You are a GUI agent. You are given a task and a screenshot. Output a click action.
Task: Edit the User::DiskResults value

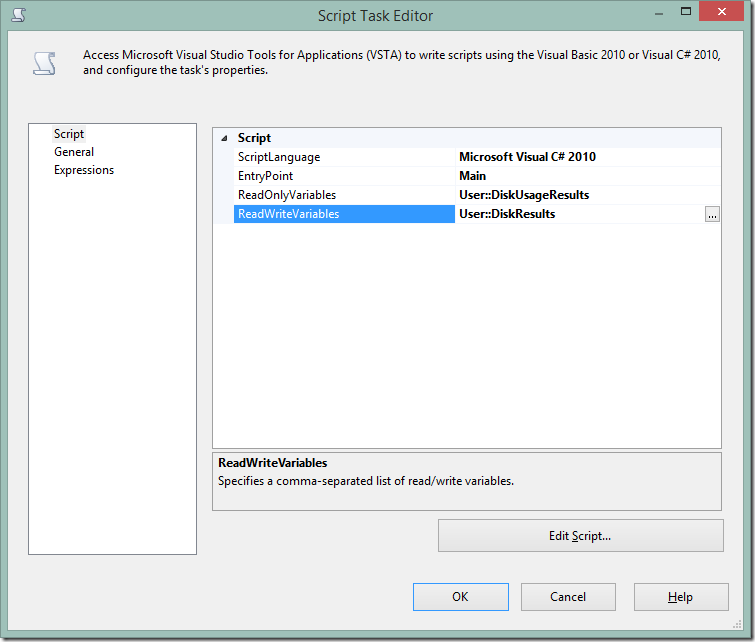tap(507, 214)
